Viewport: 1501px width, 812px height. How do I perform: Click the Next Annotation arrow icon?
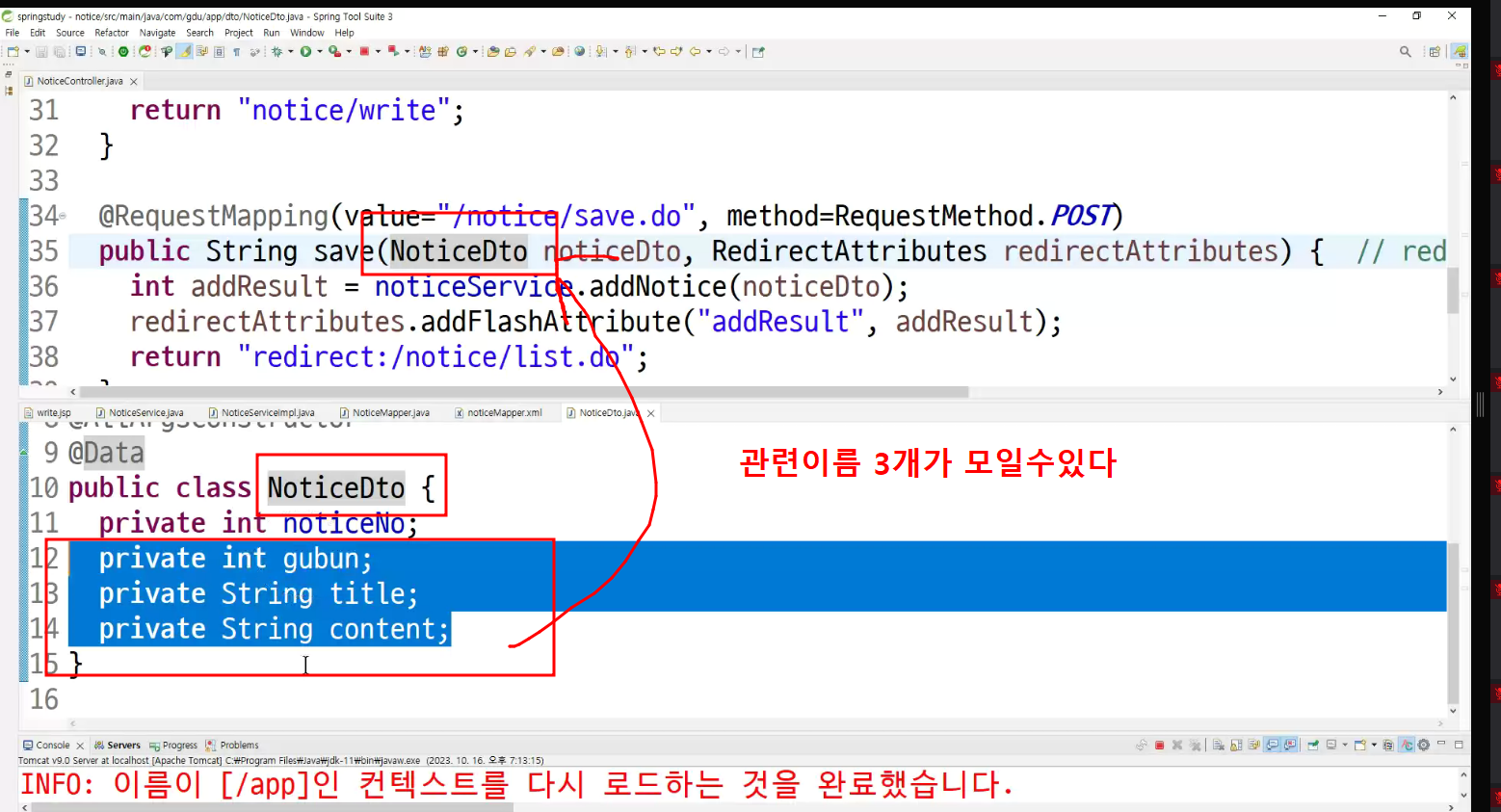tap(601, 52)
